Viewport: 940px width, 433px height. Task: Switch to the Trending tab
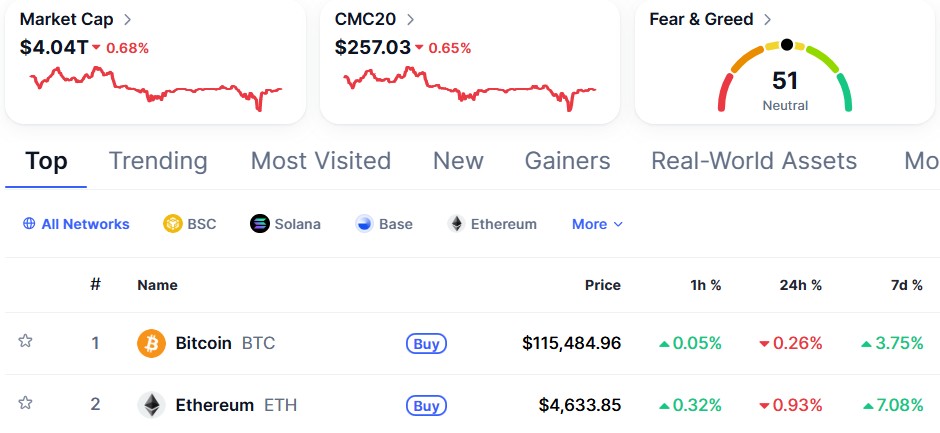pos(158,161)
